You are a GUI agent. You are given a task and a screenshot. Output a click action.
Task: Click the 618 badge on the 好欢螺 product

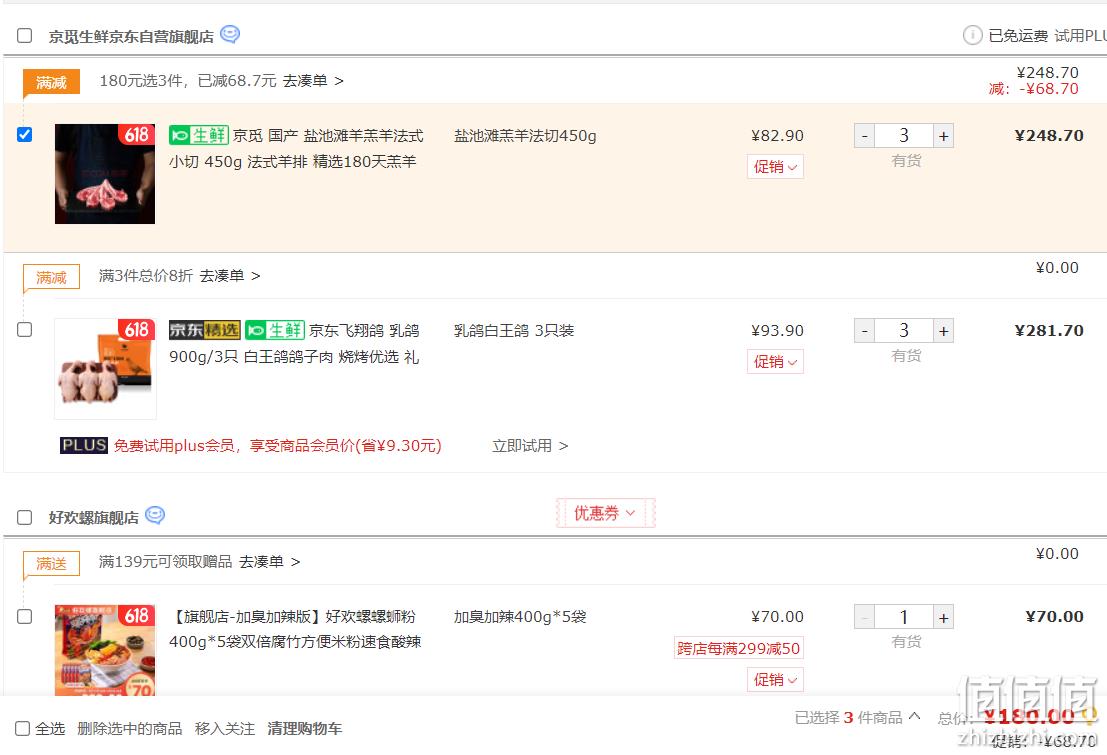tap(136, 615)
